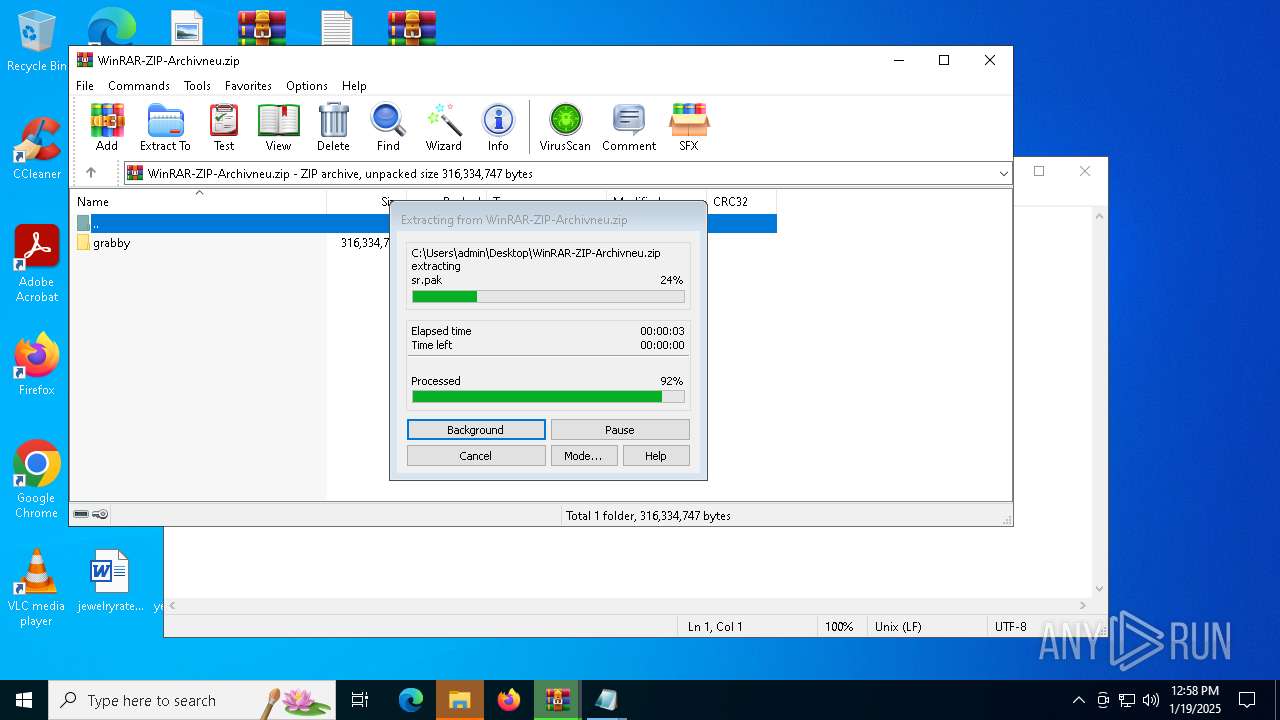Click the volume speaker tray icon
The width and height of the screenshot is (1280, 720).
coord(1151,700)
